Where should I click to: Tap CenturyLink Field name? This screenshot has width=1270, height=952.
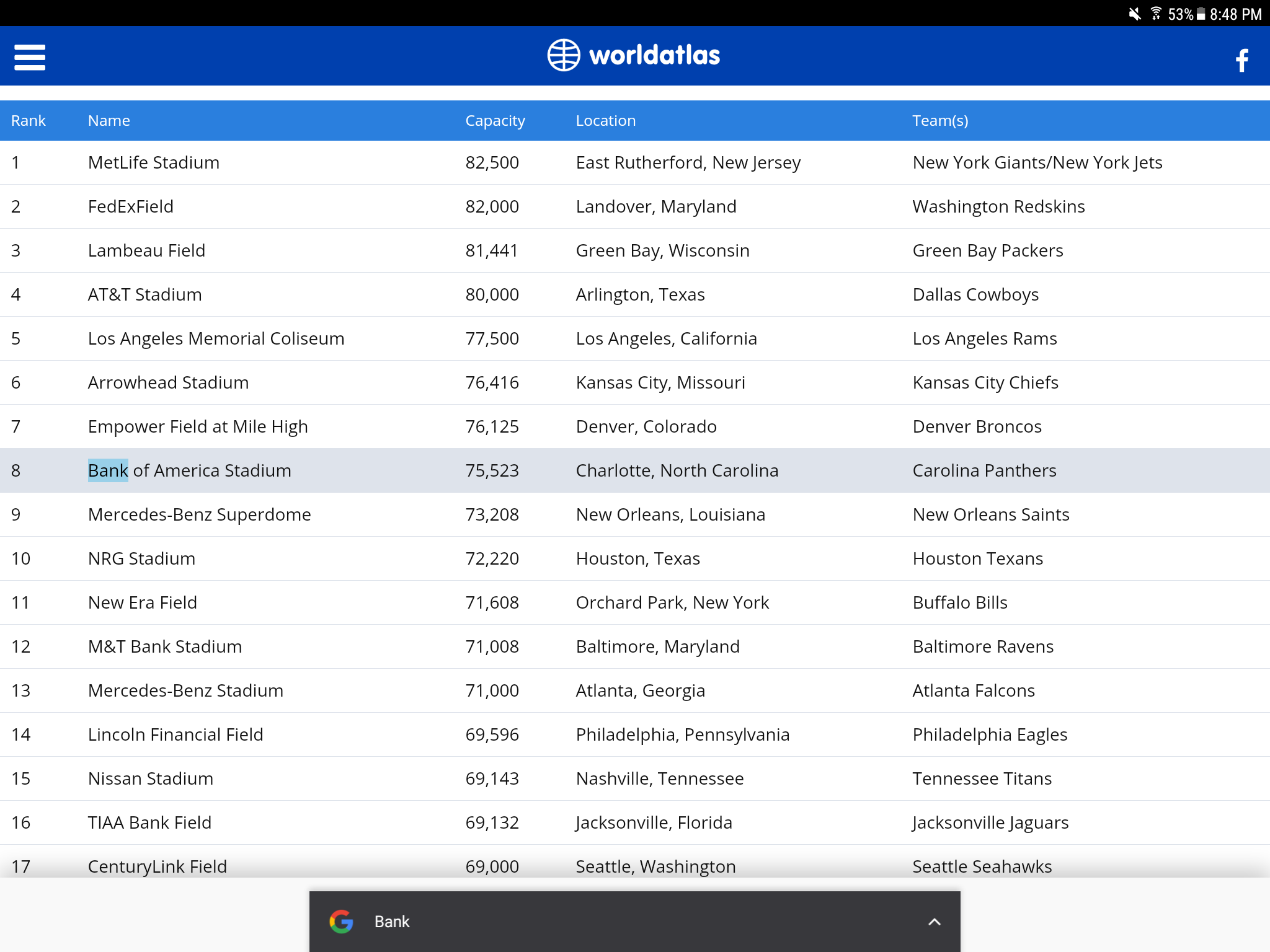[x=158, y=866]
